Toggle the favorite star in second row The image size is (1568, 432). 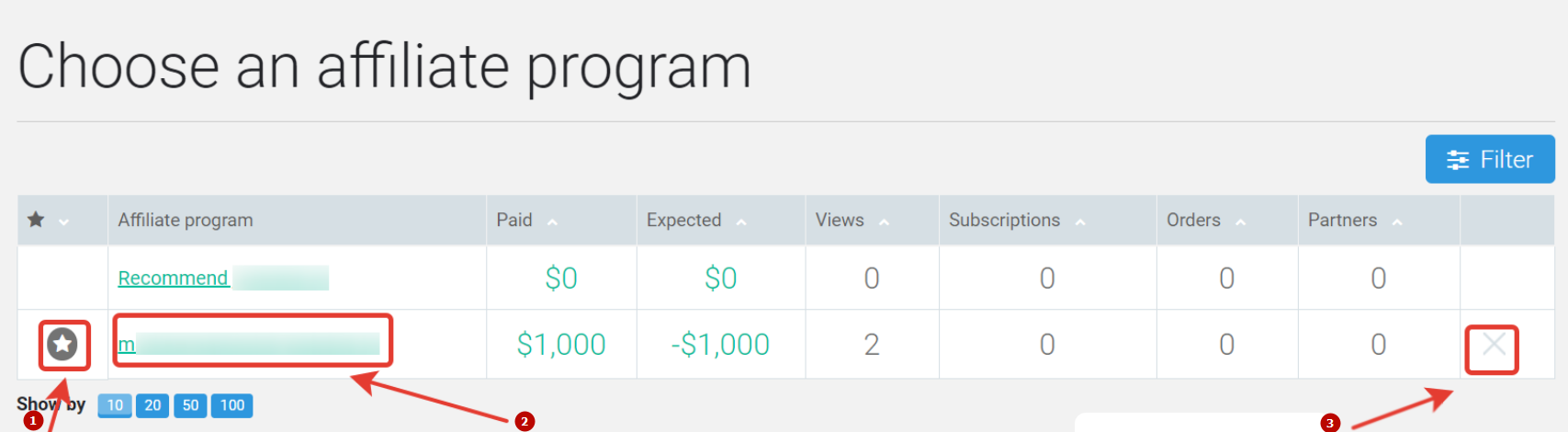pyautogui.click(x=62, y=345)
